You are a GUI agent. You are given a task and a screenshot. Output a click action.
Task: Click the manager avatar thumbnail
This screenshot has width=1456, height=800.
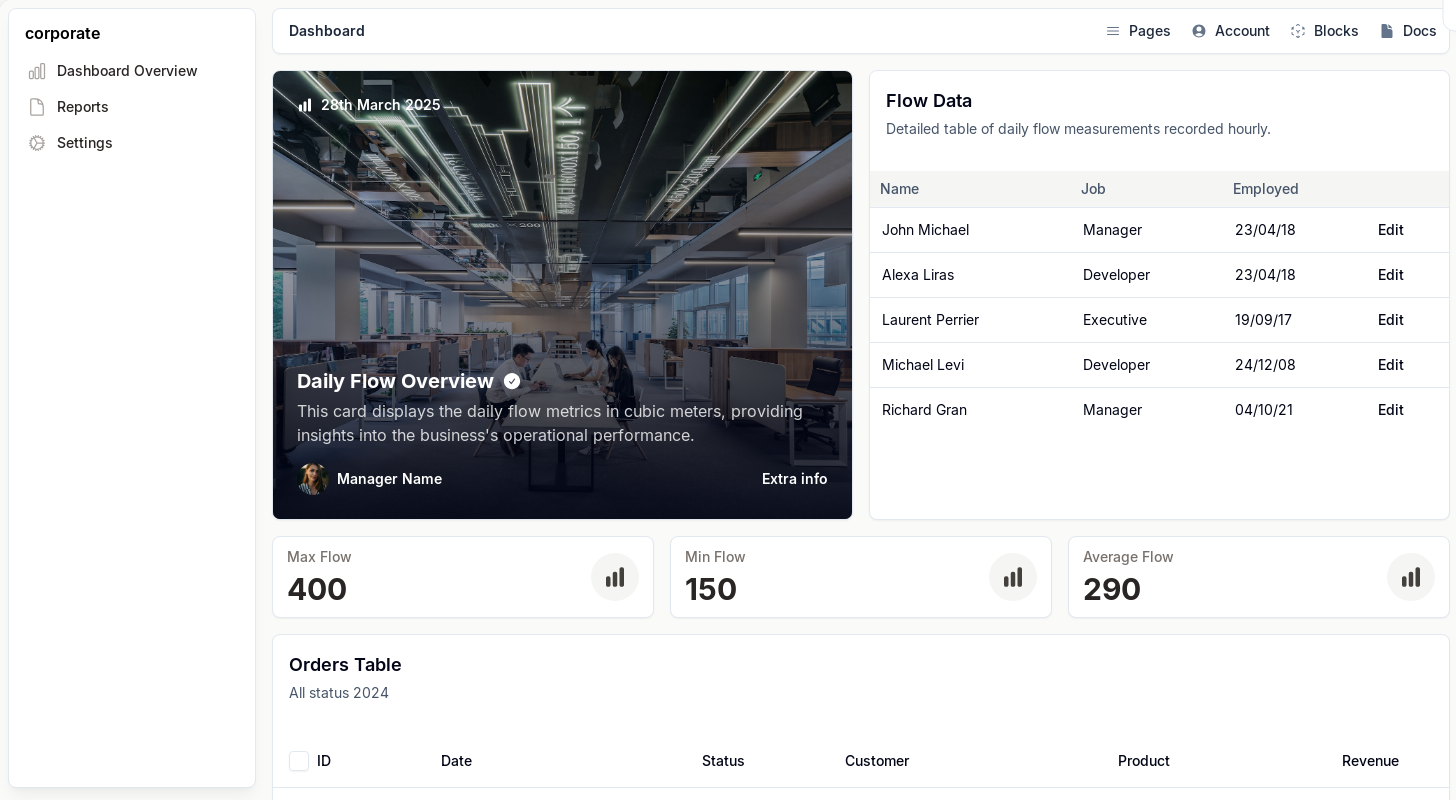(x=313, y=479)
